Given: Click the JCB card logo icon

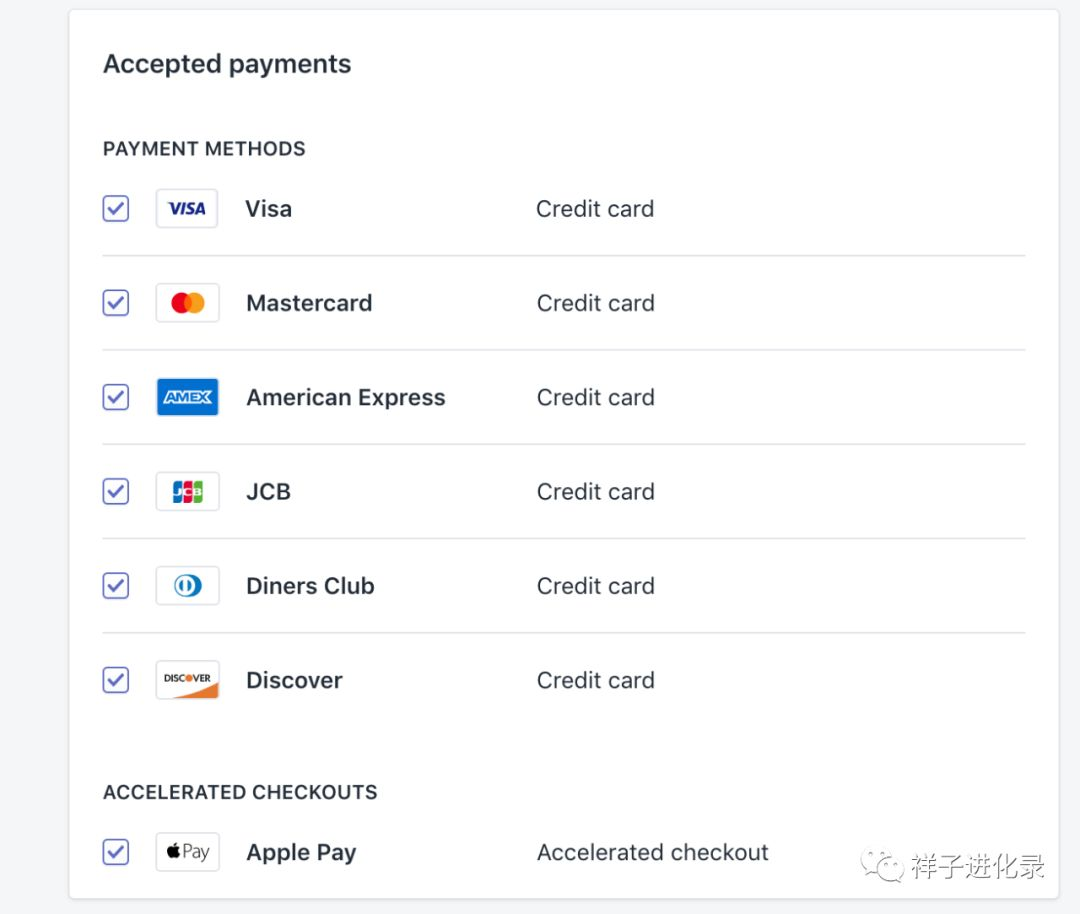Looking at the screenshot, I should pos(187,492).
